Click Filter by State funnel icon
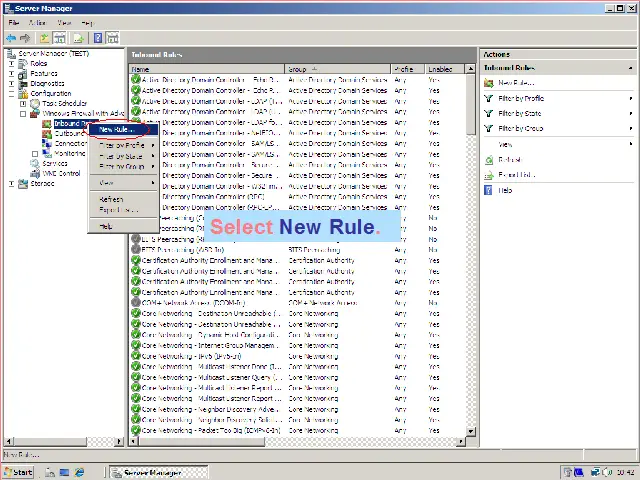The image size is (640, 480). click(x=488, y=113)
